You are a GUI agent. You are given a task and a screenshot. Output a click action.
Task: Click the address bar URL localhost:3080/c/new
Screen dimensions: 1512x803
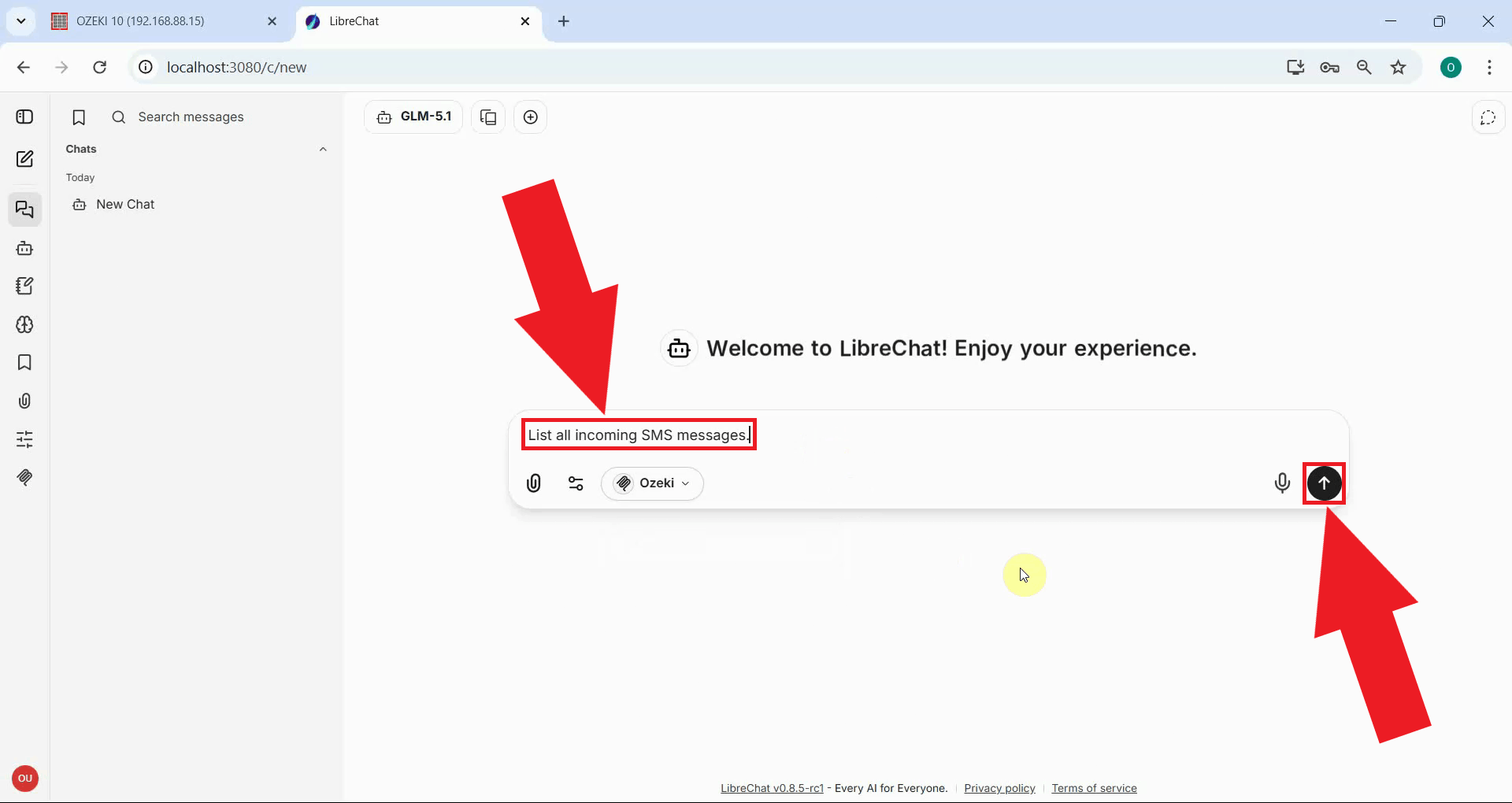(236, 67)
